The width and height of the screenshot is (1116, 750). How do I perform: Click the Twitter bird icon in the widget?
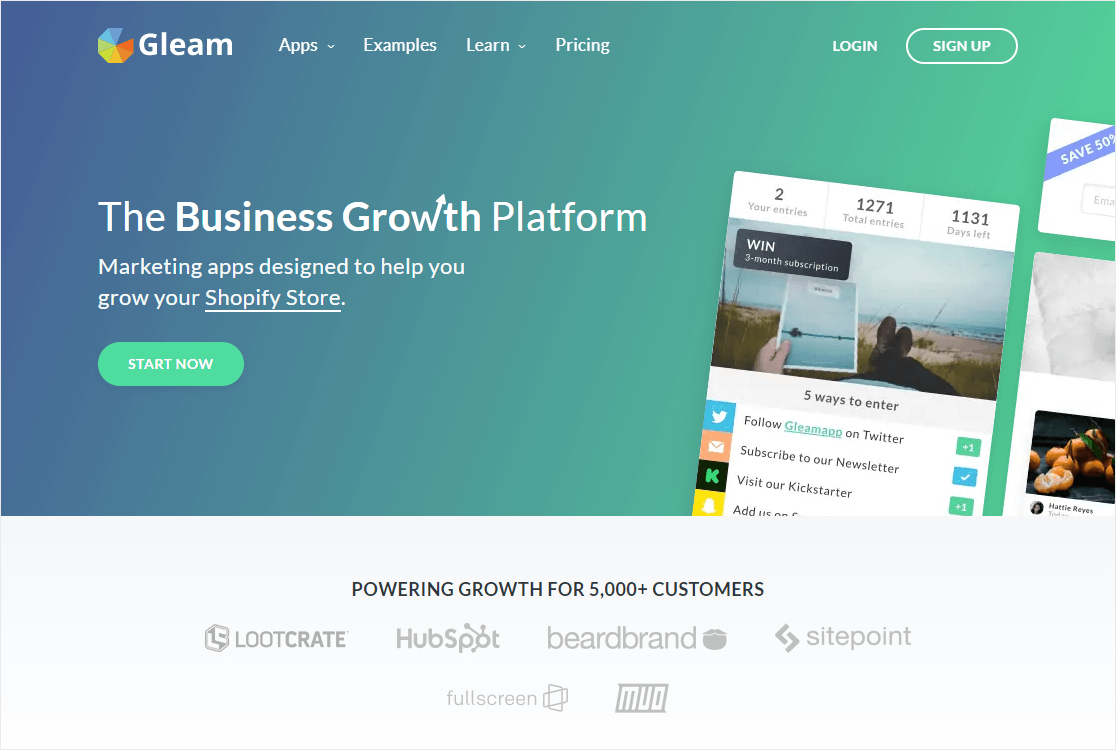tap(718, 416)
